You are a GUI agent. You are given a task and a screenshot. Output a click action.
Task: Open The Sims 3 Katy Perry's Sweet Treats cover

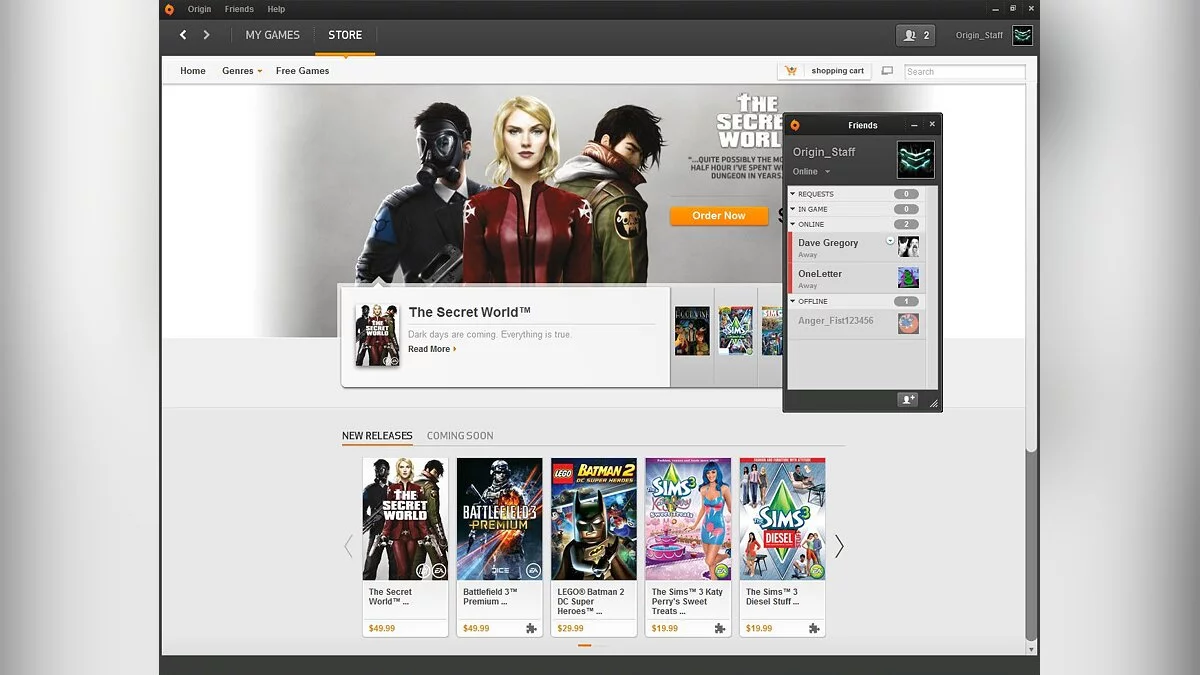[x=688, y=519]
